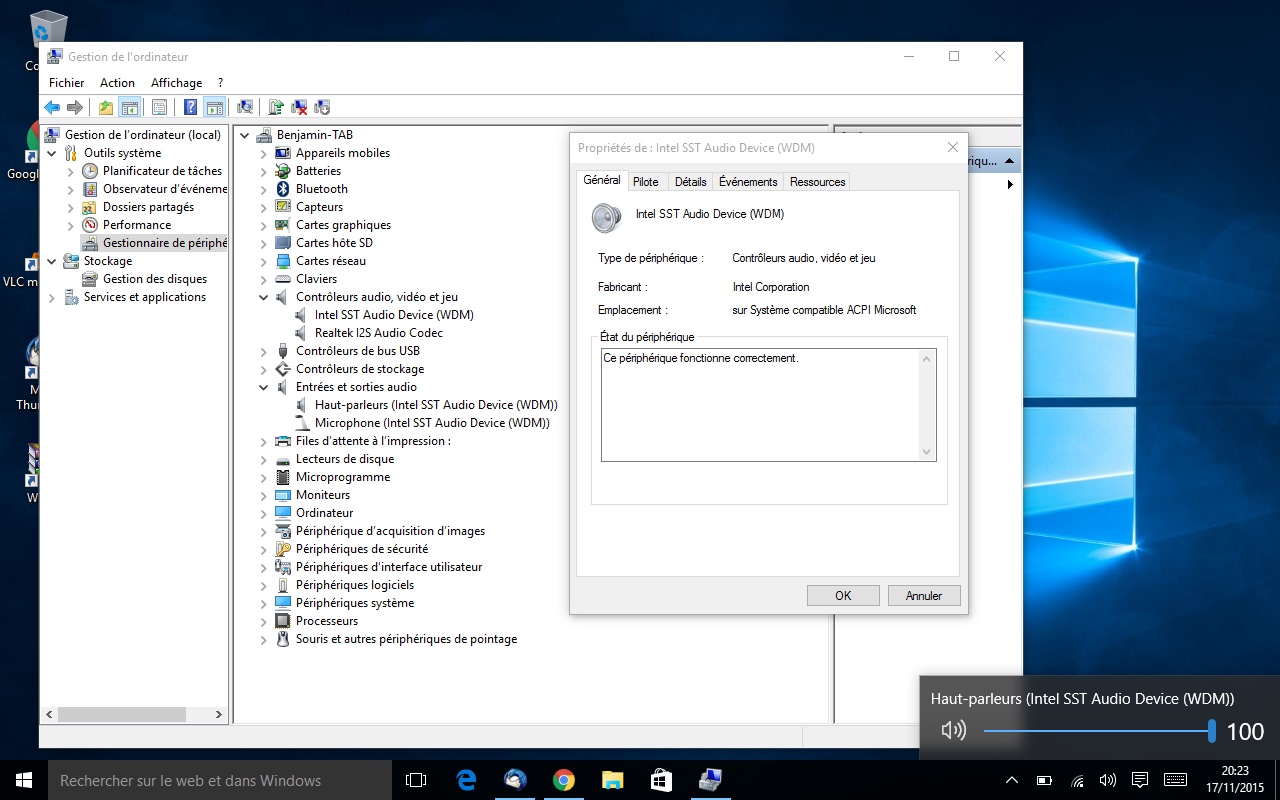This screenshot has height=800, width=1280.
Task: Open the Windows Store taskbar icon
Action: [662, 780]
